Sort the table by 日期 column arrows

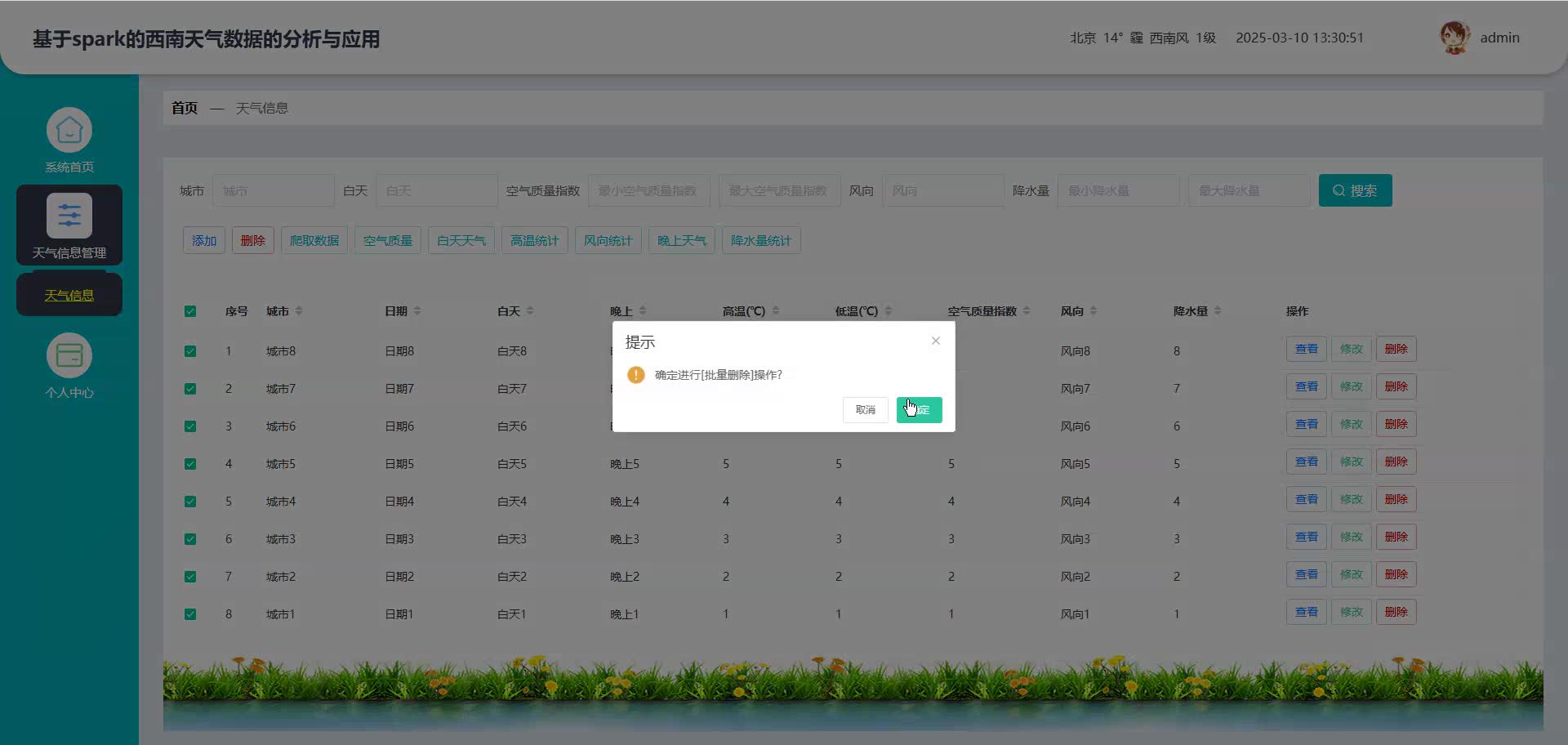[x=417, y=311]
